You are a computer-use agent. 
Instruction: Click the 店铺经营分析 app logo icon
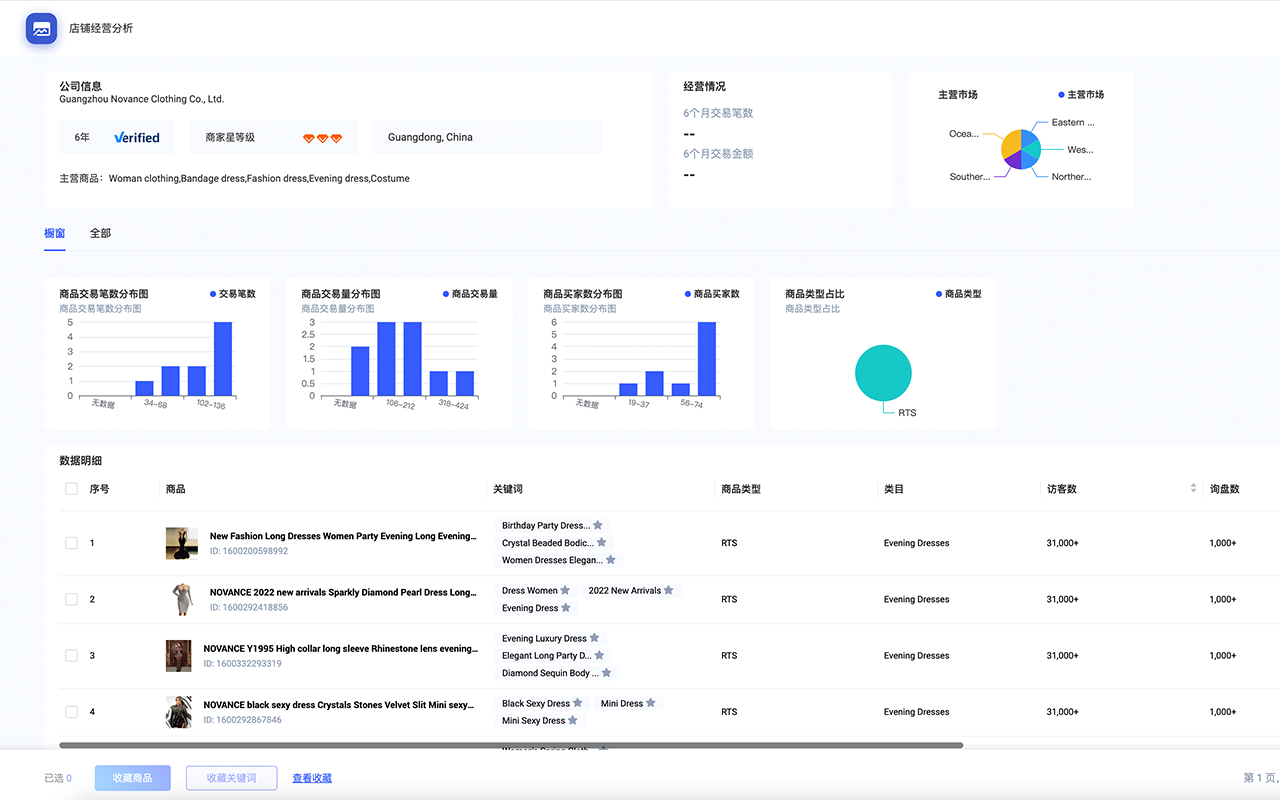point(42,29)
